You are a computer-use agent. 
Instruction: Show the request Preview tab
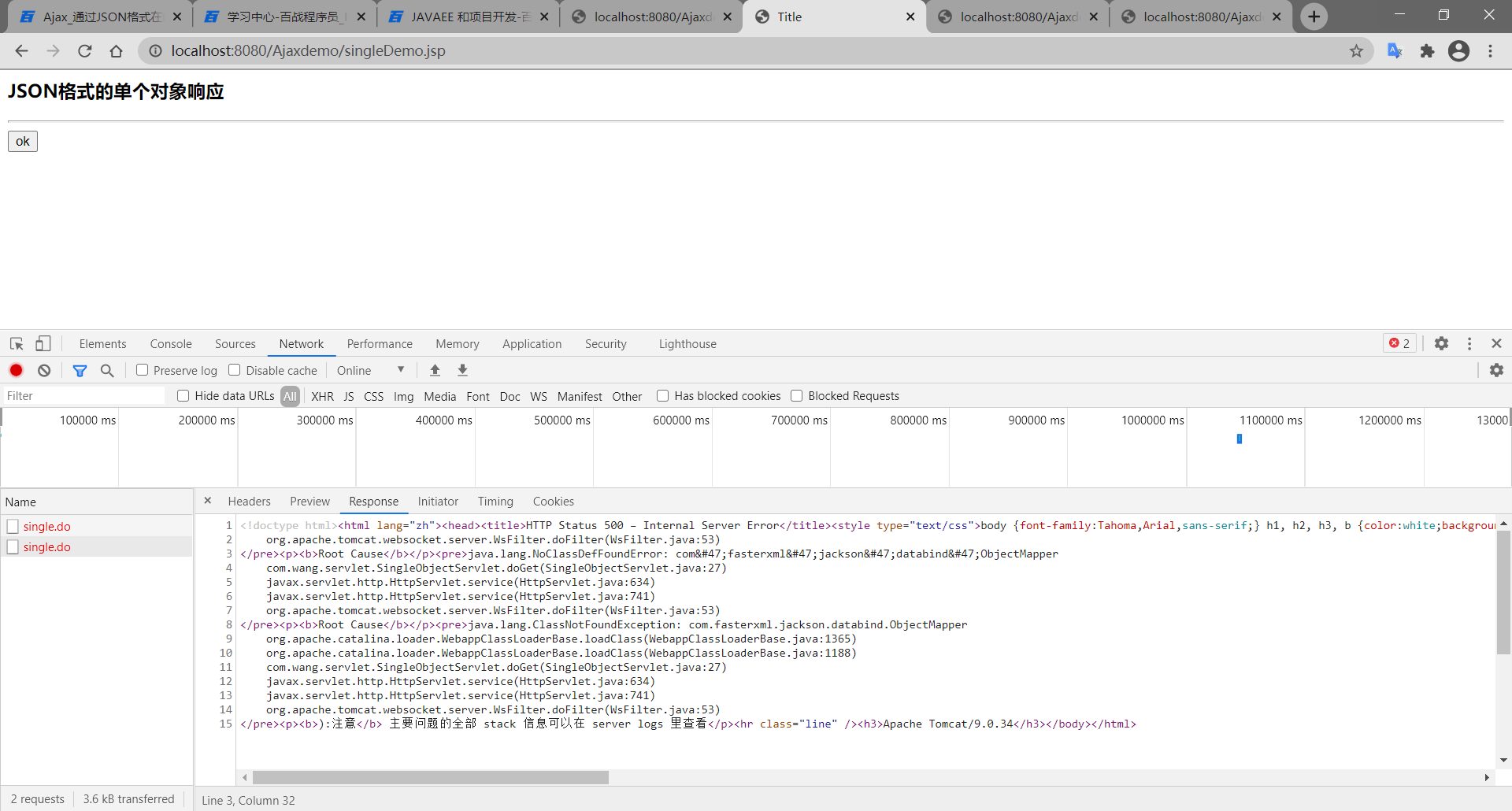click(x=309, y=502)
